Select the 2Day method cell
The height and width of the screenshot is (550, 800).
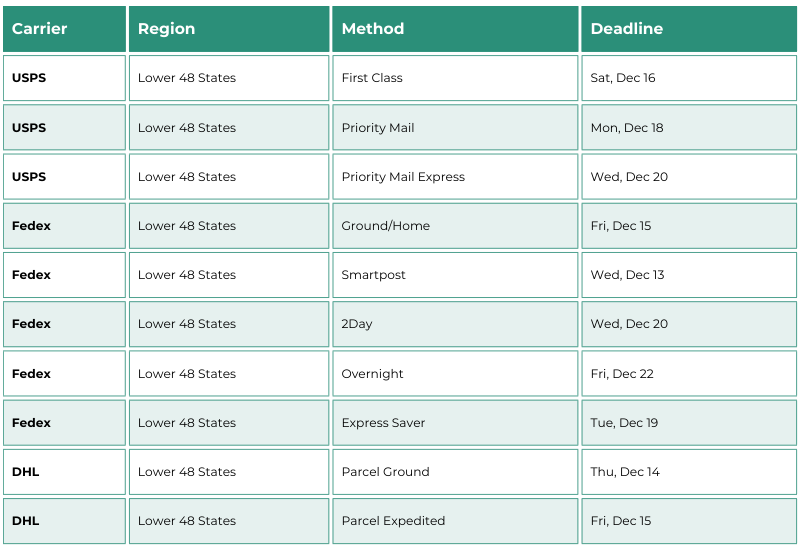[455, 324]
